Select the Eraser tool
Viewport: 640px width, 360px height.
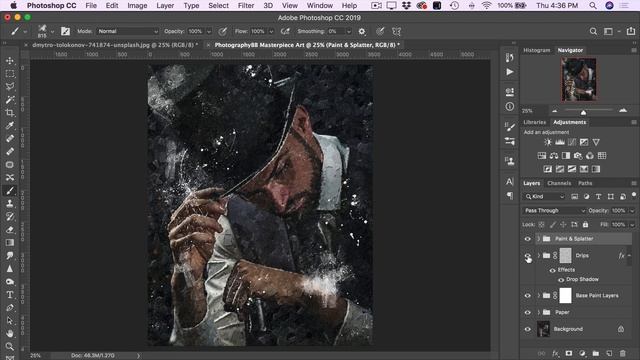pos(10,230)
